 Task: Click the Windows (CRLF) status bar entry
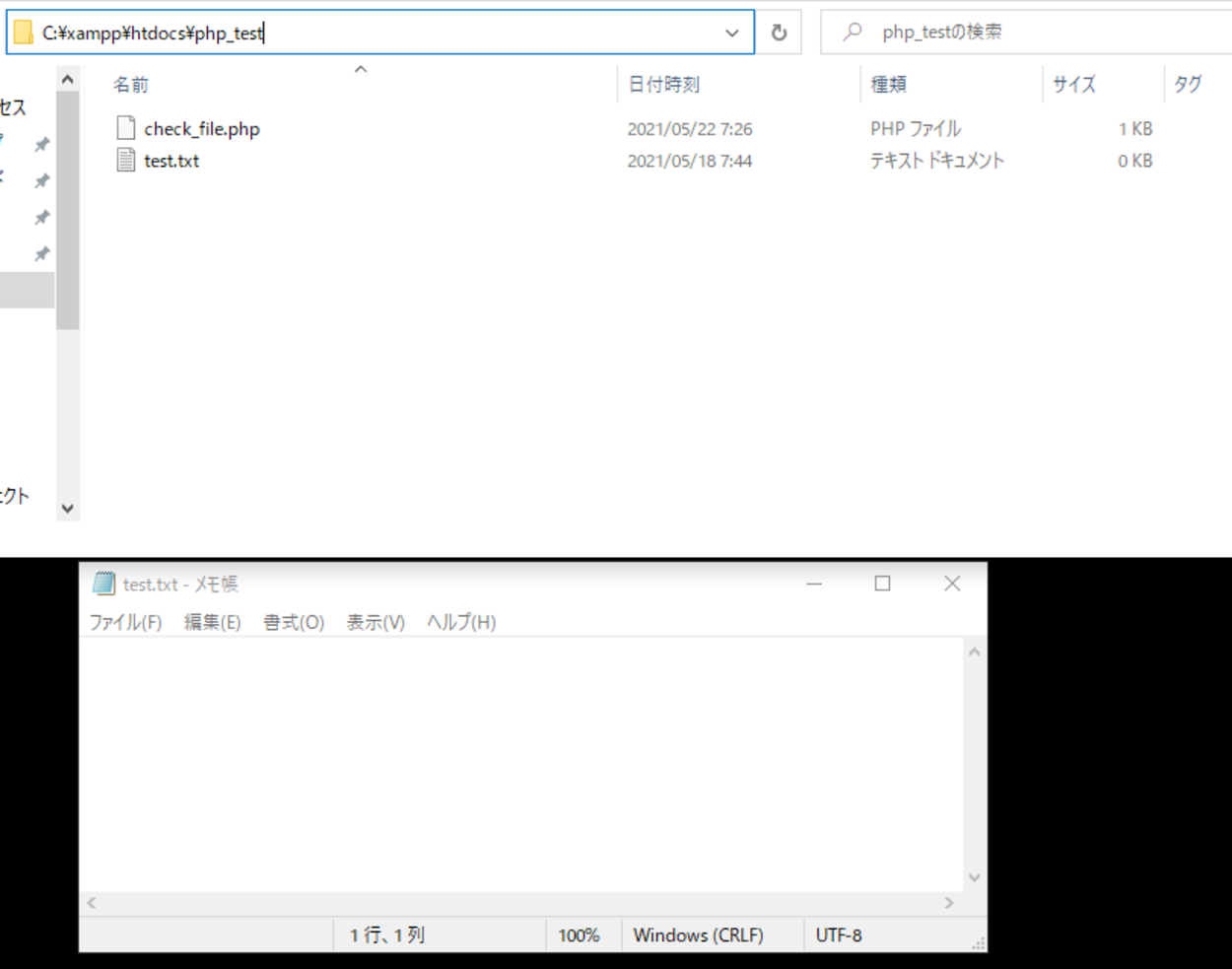coord(698,934)
